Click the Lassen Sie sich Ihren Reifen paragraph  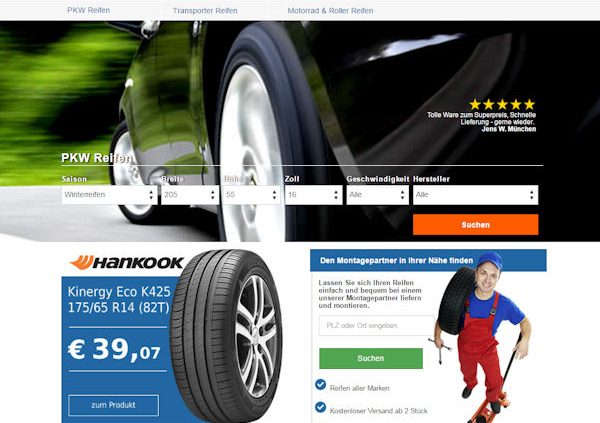(370, 294)
